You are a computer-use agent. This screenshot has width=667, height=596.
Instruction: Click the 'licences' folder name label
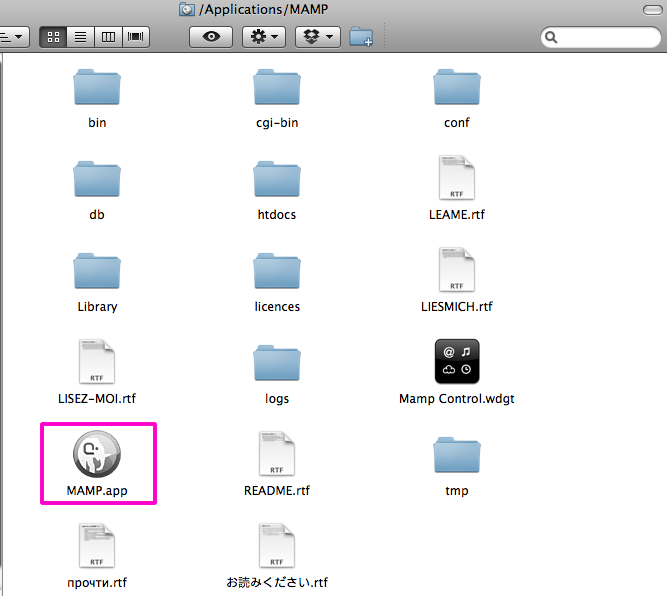pos(277,307)
